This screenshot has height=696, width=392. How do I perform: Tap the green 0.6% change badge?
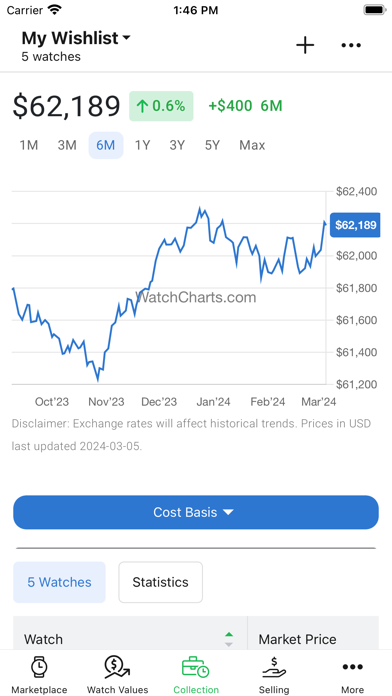[161, 106]
